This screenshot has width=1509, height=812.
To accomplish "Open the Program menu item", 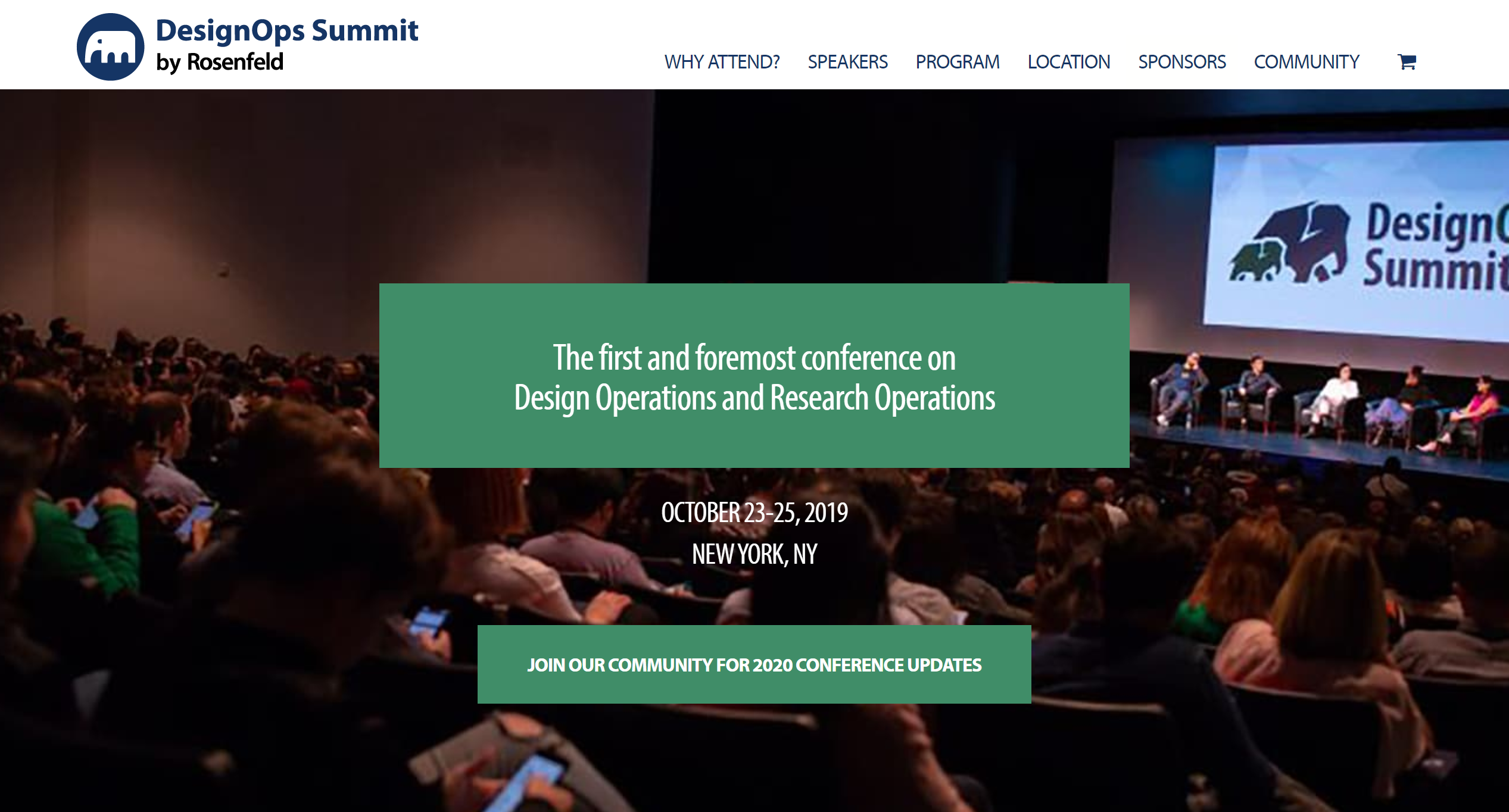I will (957, 62).
